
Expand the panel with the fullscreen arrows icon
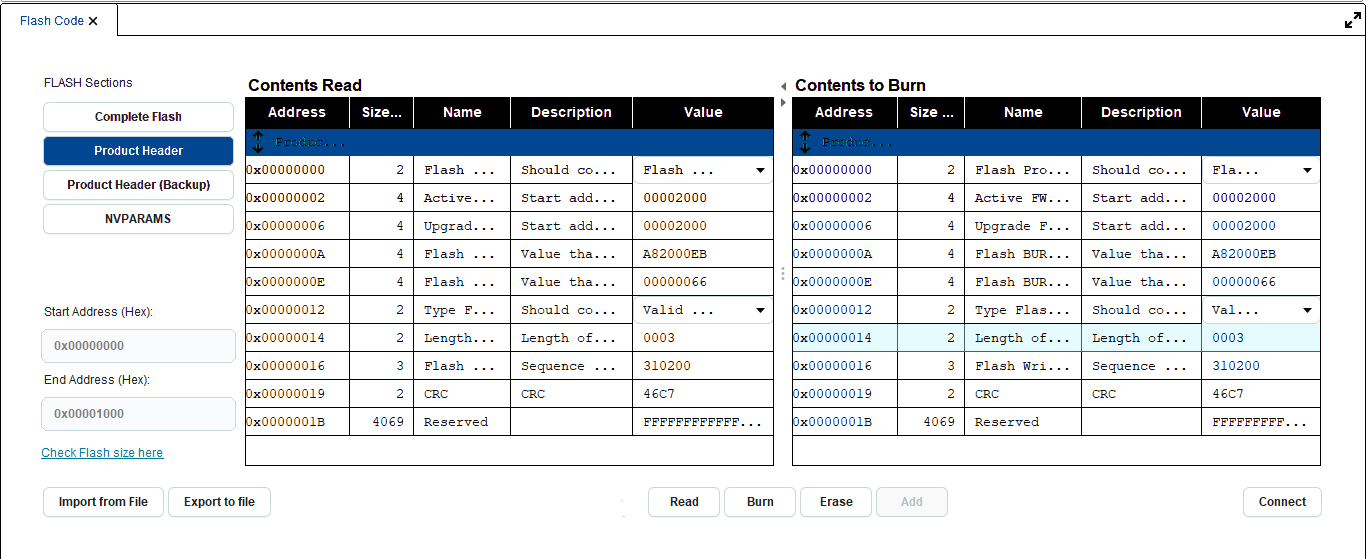click(1352, 20)
